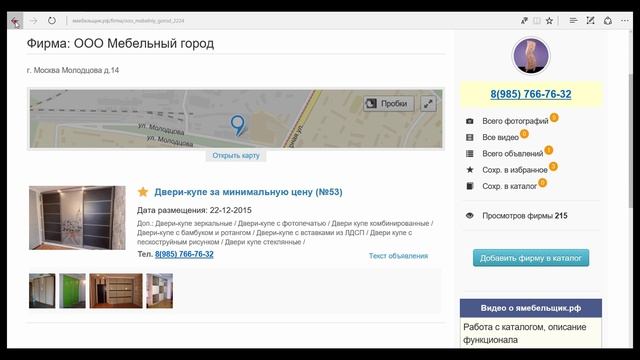Open the Сохр. в избранное entry
The width and height of the screenshot is (640, 360).
pyautogui.click(x=515, y=170)
